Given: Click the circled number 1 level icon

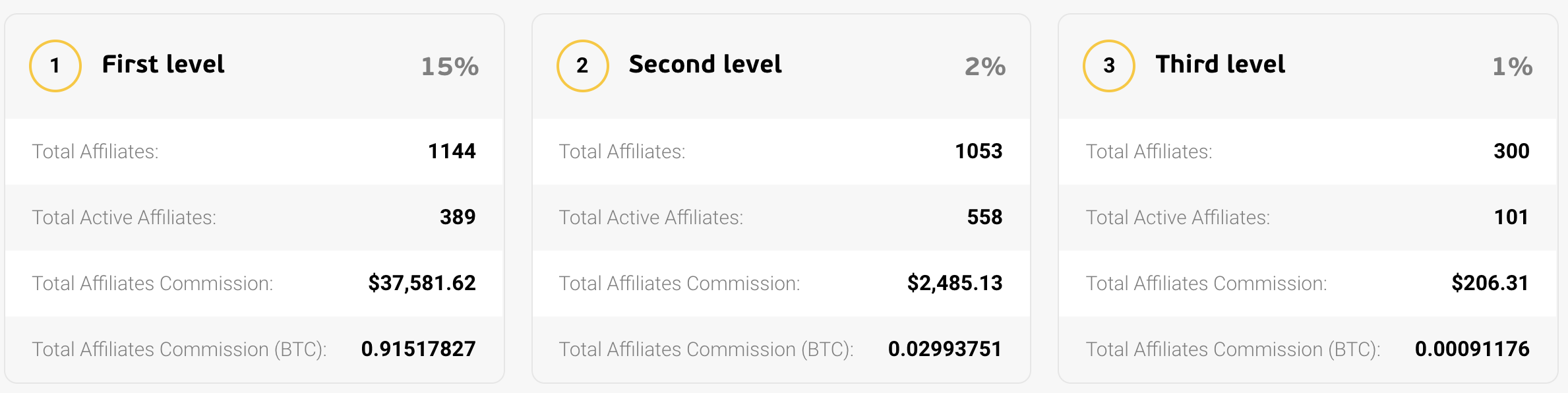Looking at the screenshot, I should 55,66.
